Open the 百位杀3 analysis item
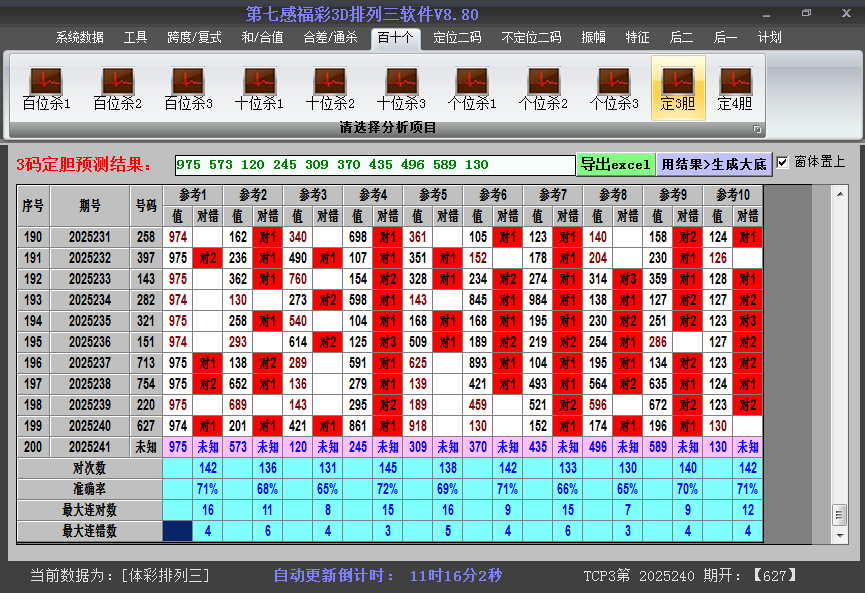 coord(188,88)
